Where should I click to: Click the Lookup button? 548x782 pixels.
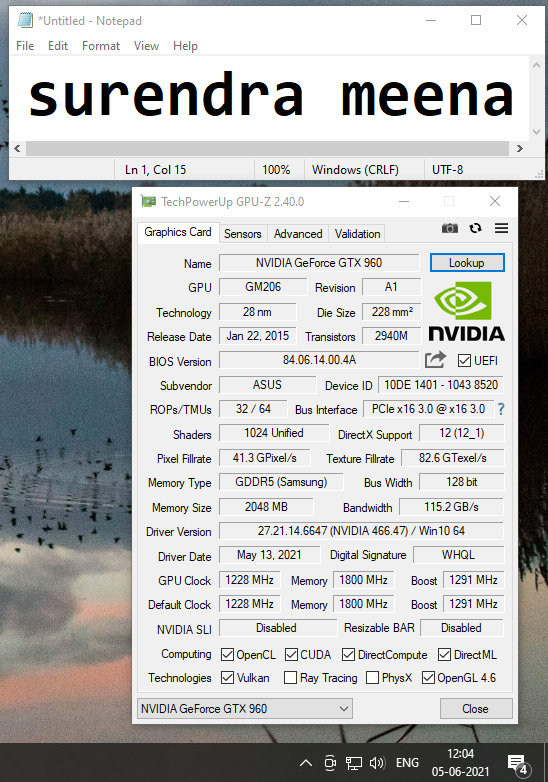click(x=467, y=263)
